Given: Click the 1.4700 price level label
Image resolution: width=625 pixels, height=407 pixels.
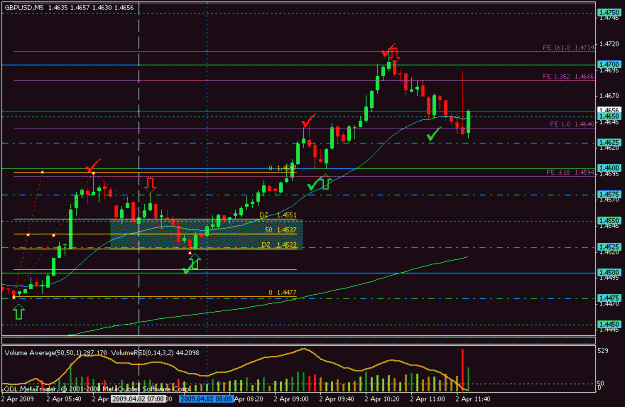Looking at the screenshot, I should click(609, 64).
